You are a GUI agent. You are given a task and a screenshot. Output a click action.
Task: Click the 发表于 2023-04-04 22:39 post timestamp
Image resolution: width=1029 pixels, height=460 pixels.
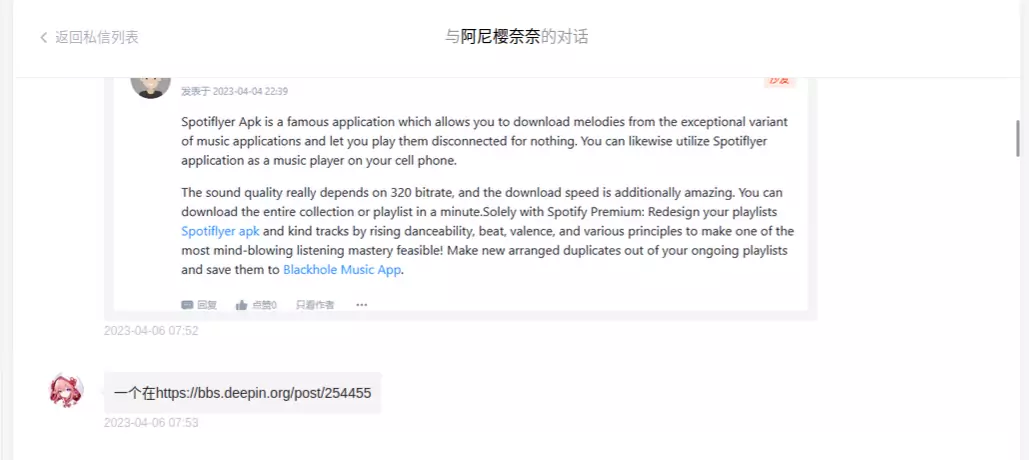tap(234, 91)
